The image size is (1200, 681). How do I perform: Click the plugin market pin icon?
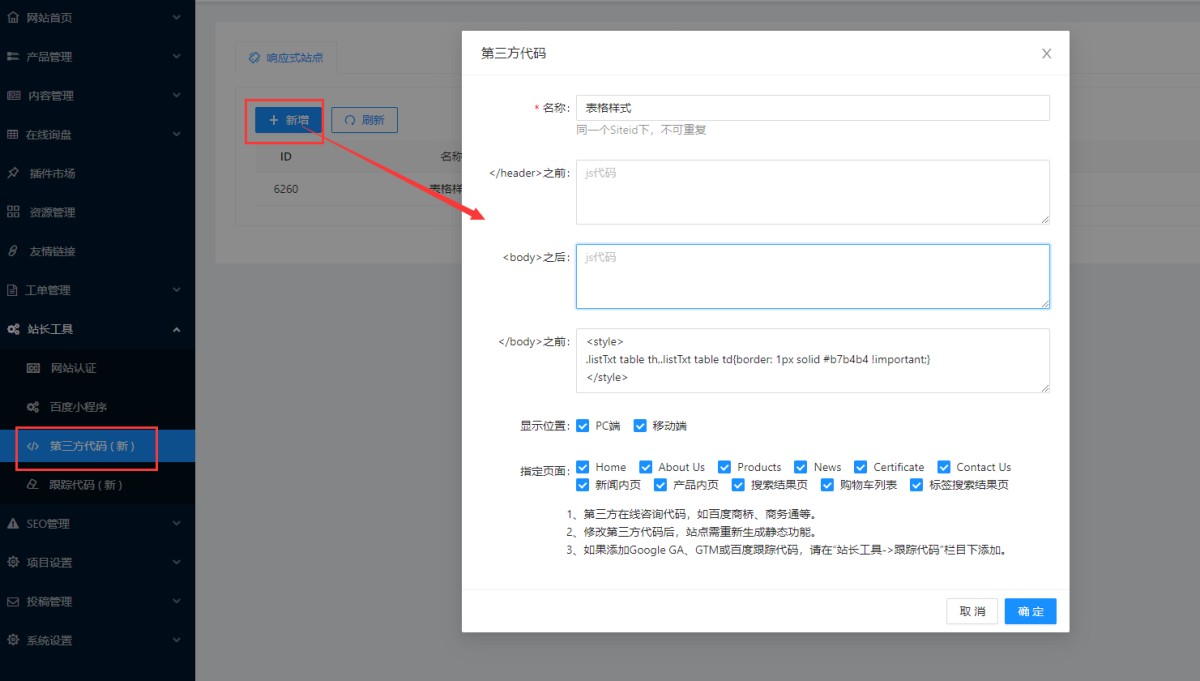tap(13, 173)
